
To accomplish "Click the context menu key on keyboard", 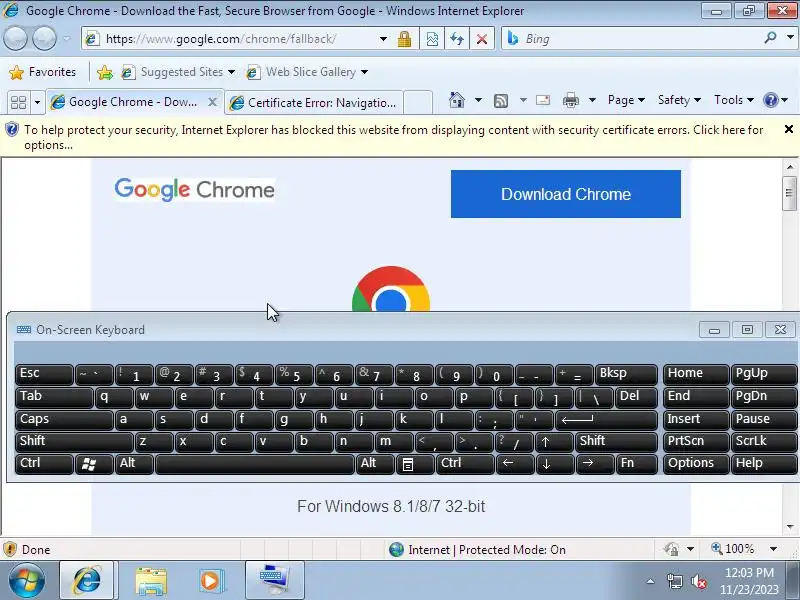I will 413,464.
